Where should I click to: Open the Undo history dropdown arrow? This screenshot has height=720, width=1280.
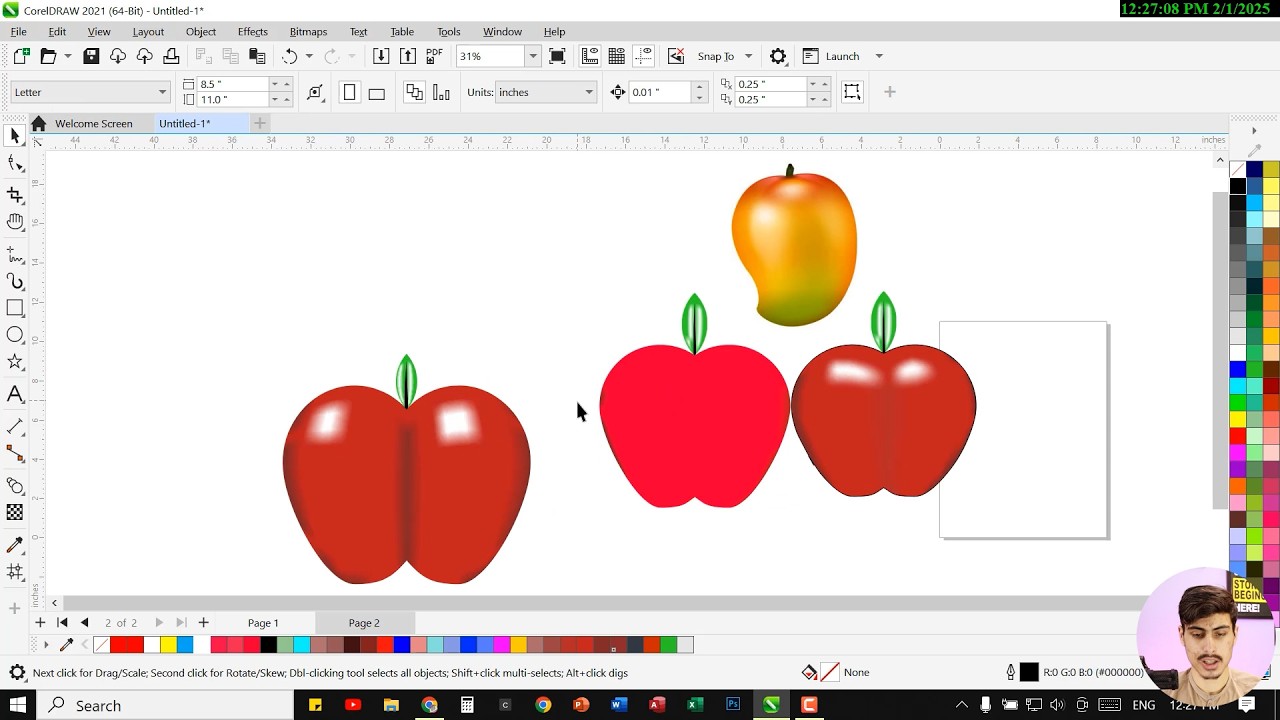(309, 56)
